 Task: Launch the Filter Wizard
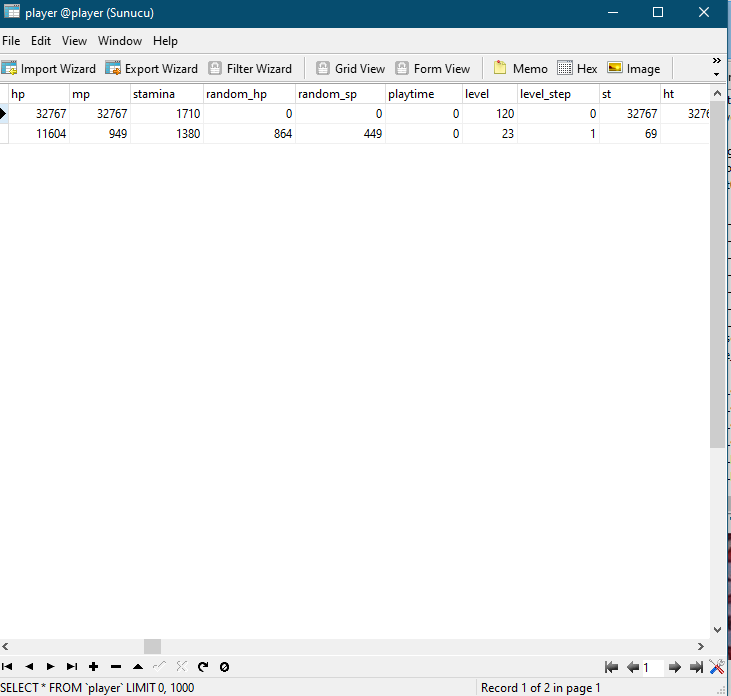[x=250, y=69]
